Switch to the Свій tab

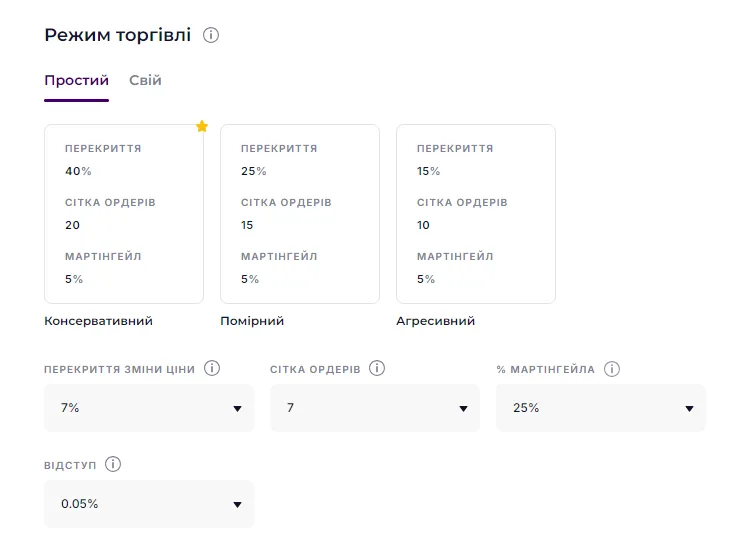(x=145, y=80)
